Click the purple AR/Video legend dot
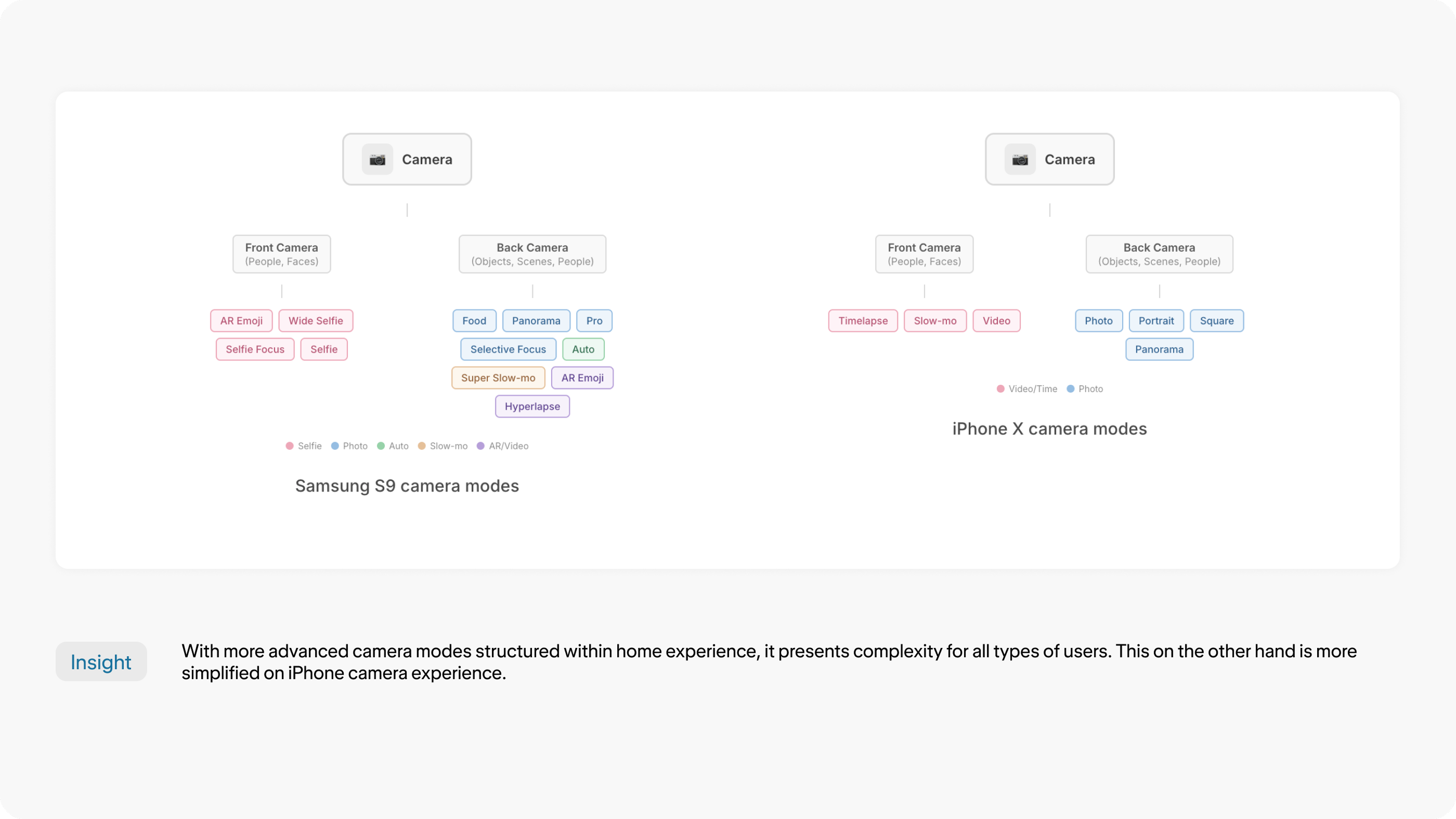Screen dimensions: 1456x819 pos(480,446)
